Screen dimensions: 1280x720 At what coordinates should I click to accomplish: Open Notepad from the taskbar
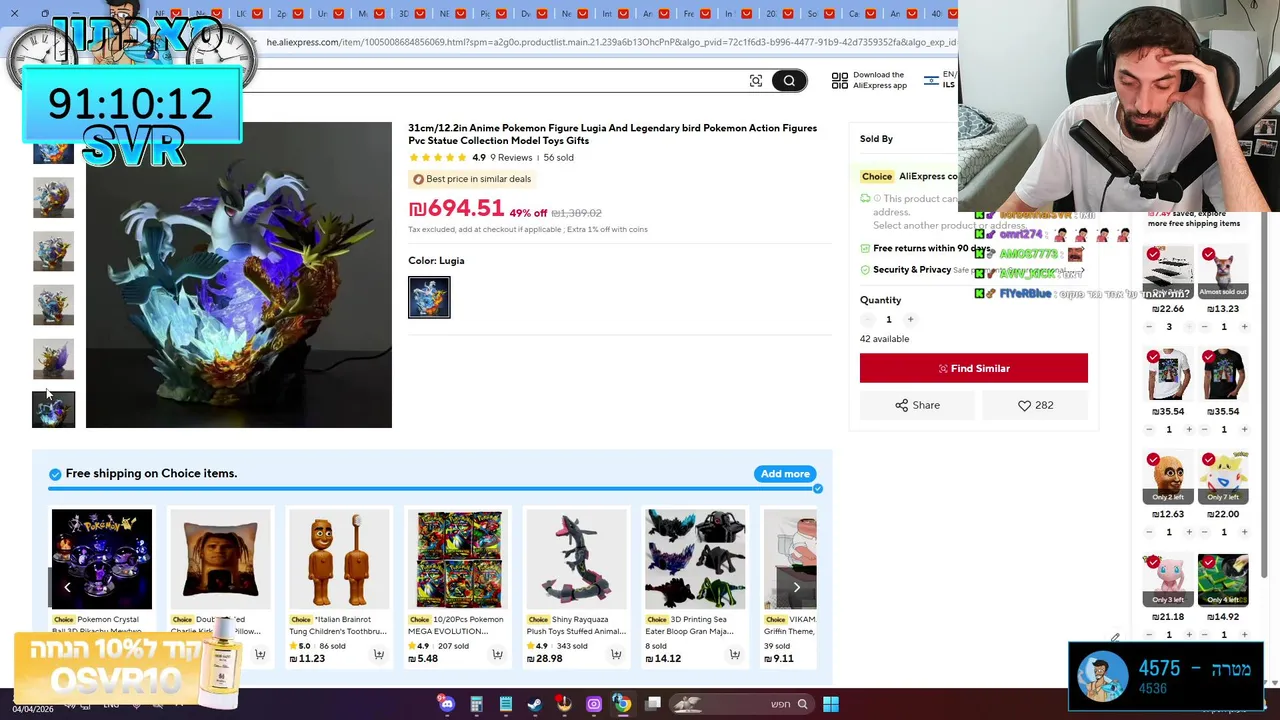coord(506,704)
